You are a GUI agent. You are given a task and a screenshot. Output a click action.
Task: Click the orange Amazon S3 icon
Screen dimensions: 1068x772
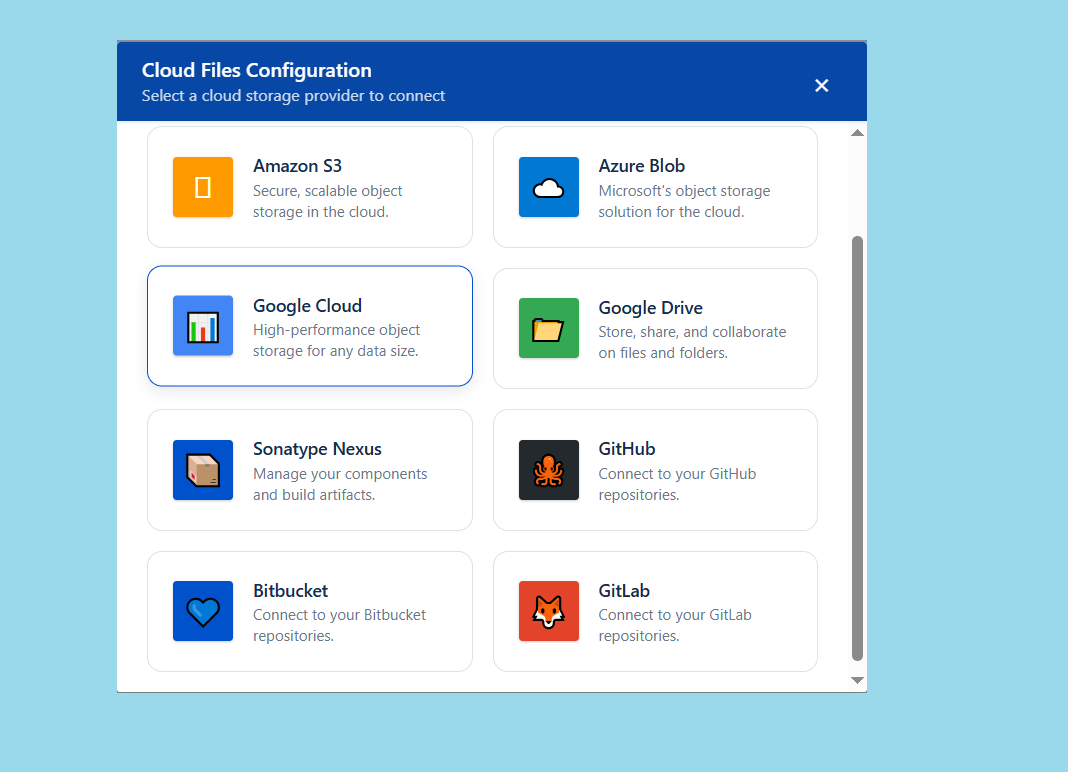tap(203, 187)
